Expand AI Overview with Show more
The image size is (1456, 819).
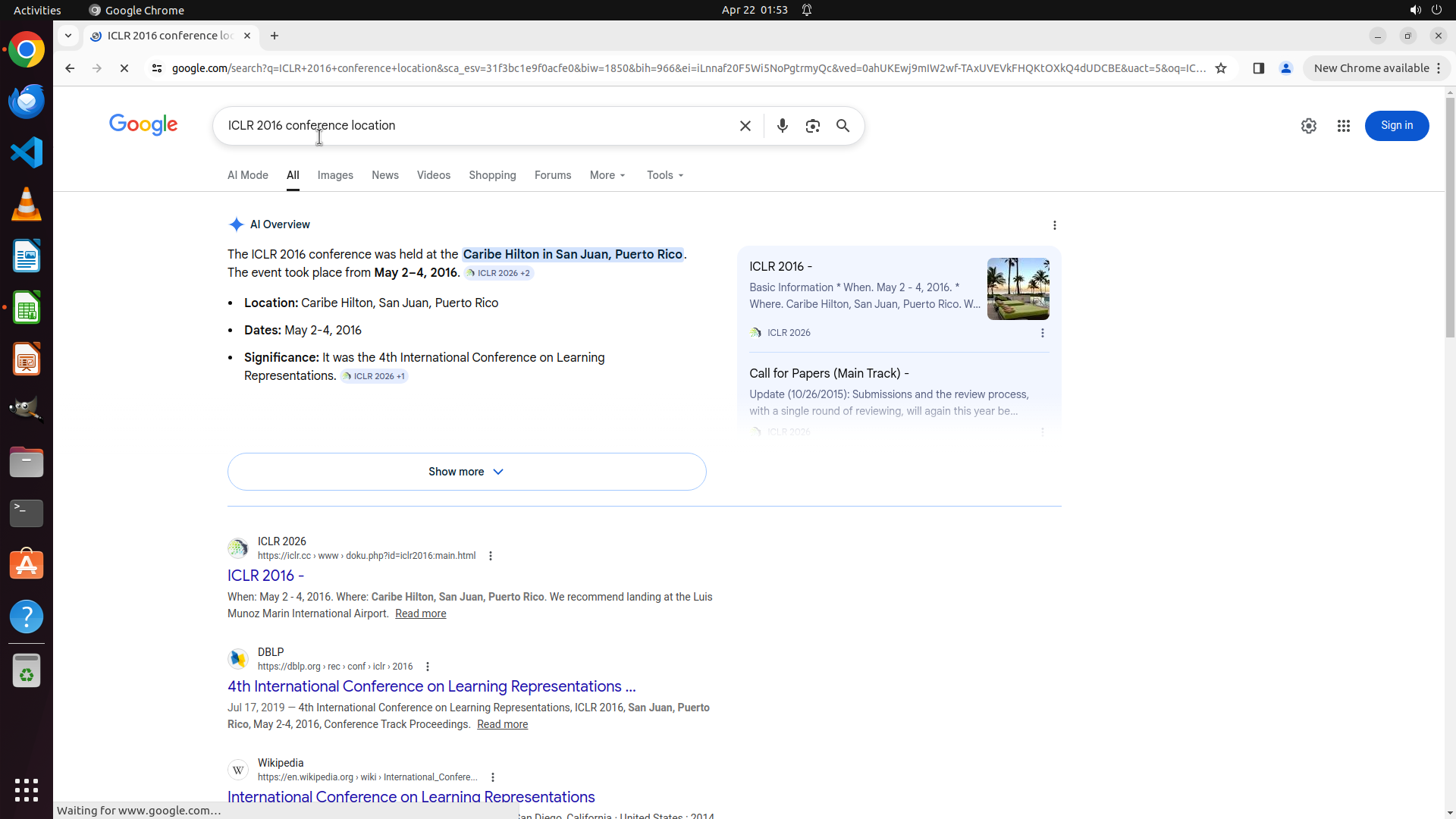(466, 472)
